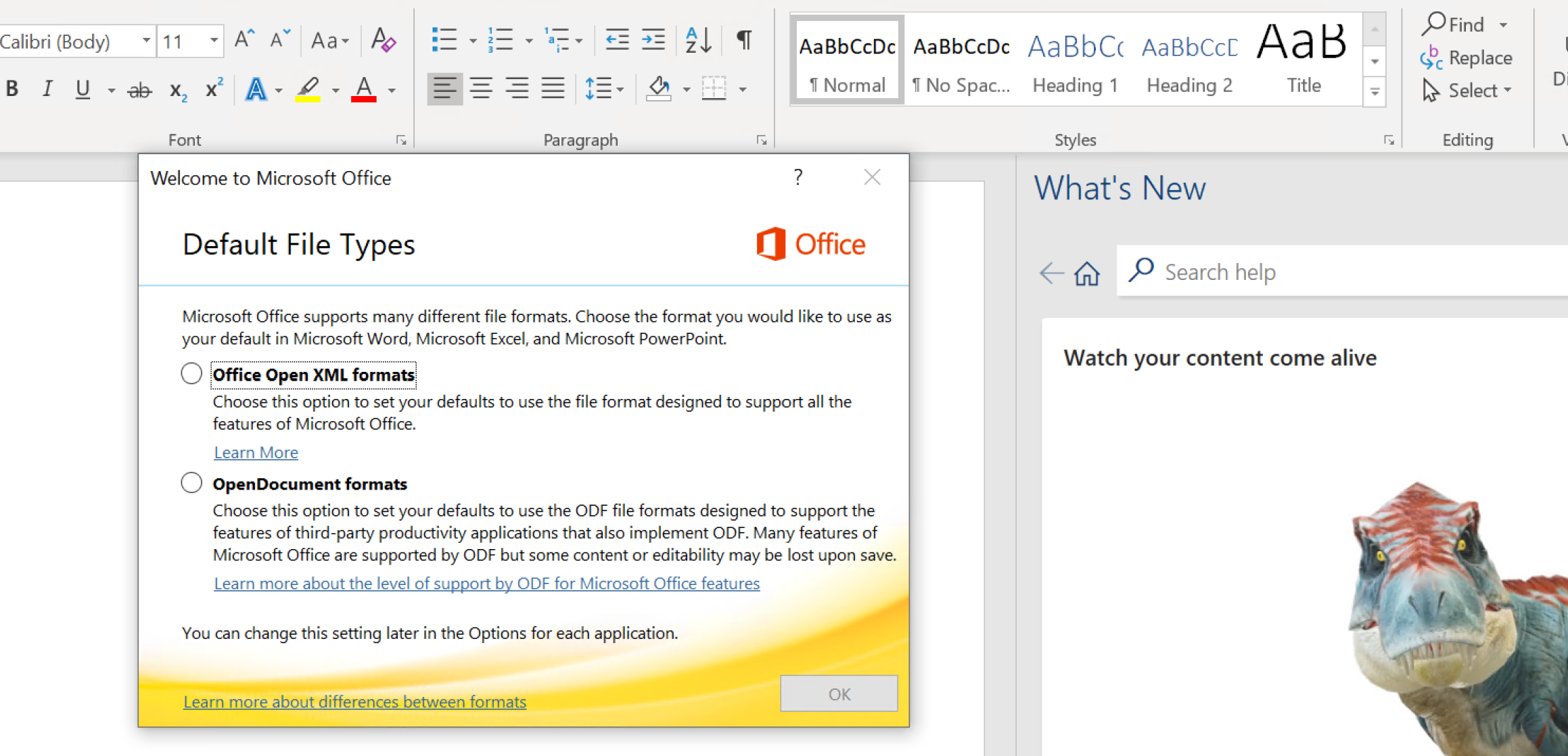The height and width of the screenshot is (756, 1568).
Task: Open the Change Case dropdown
Action: pyautogui.click(x=329, y=41)
